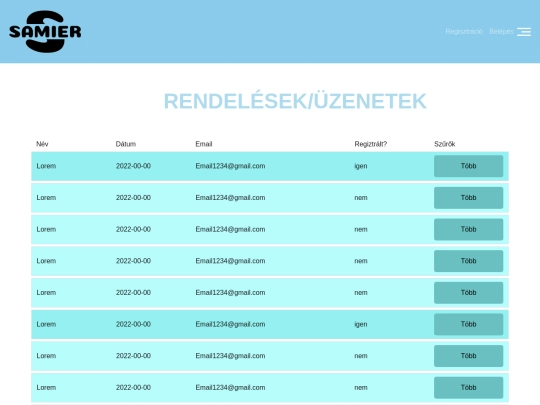Open the Regisztráció link
The width and height of the screenshot is (540, 405).
[464, 31]
